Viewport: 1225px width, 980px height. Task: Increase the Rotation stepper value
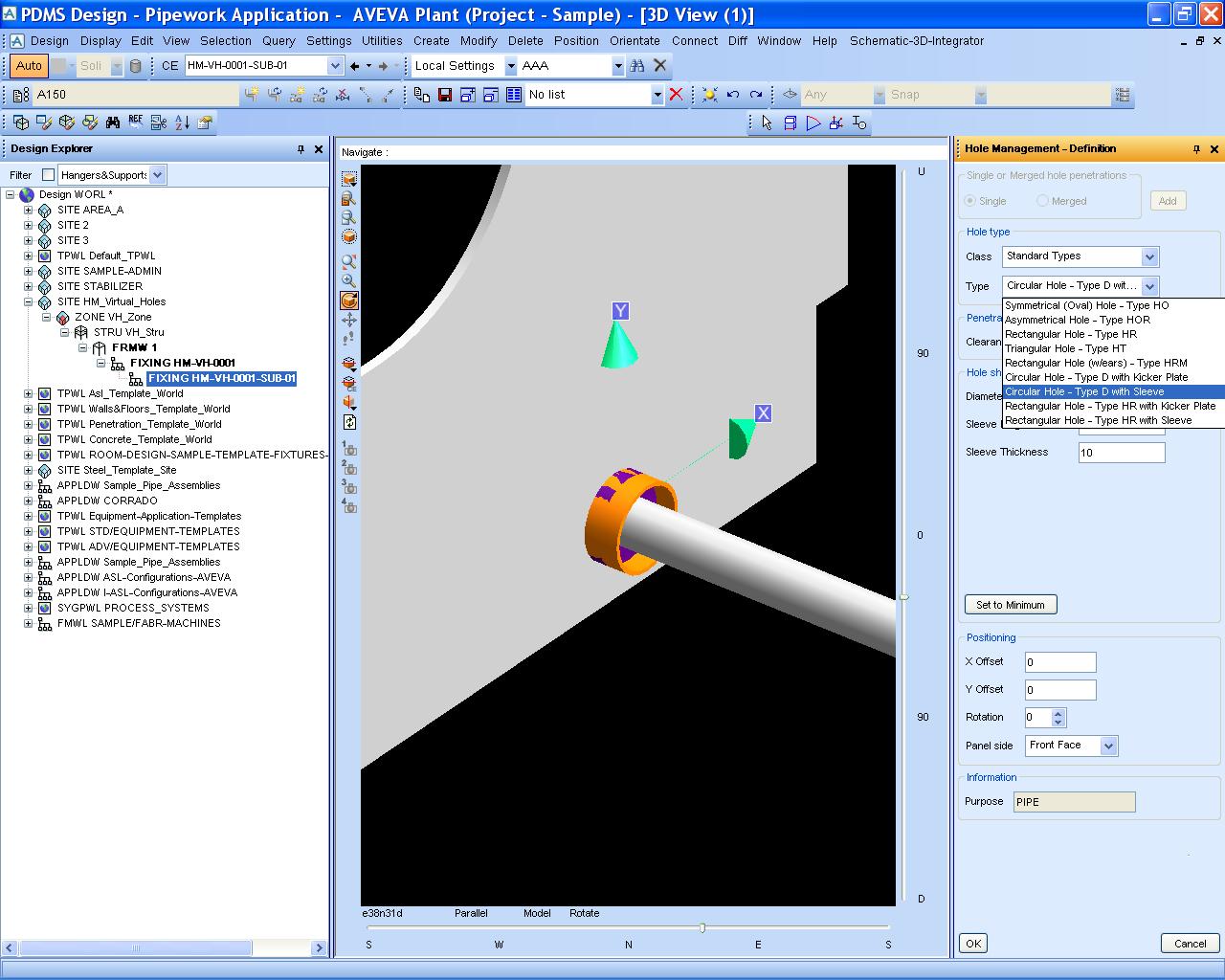[1058, 713]
